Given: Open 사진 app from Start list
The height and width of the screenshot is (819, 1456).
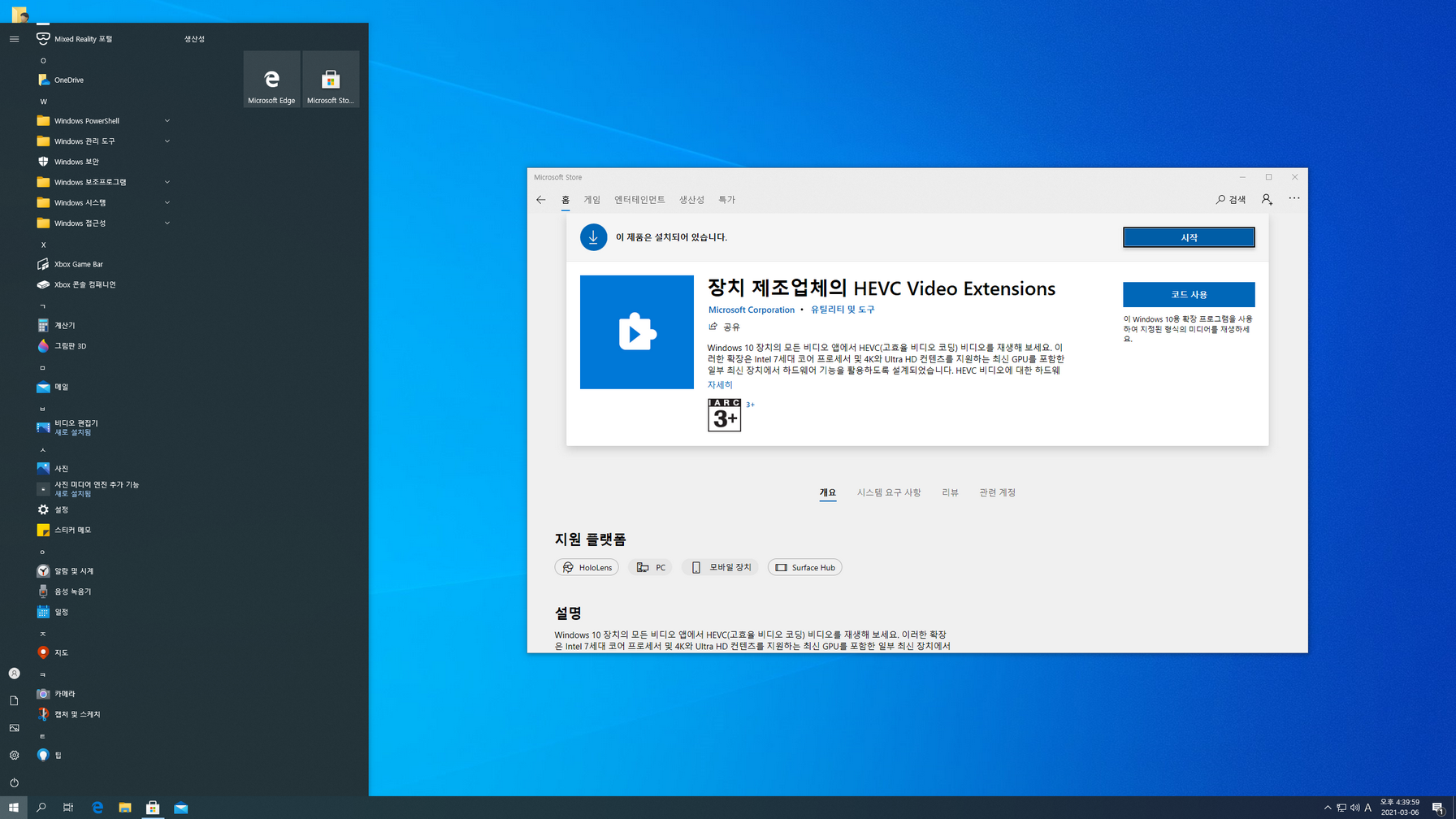Looking at the screenshot, I should (x=104, y=469).
